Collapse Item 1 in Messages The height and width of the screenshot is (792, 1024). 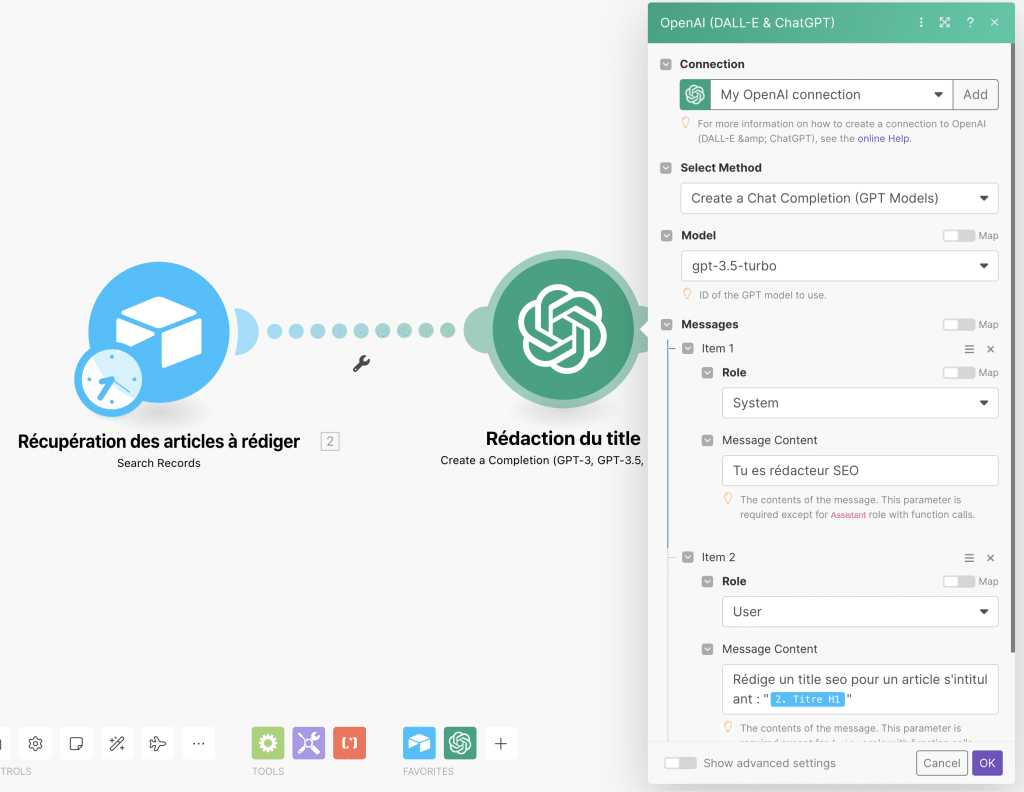[x=688, y=349]
